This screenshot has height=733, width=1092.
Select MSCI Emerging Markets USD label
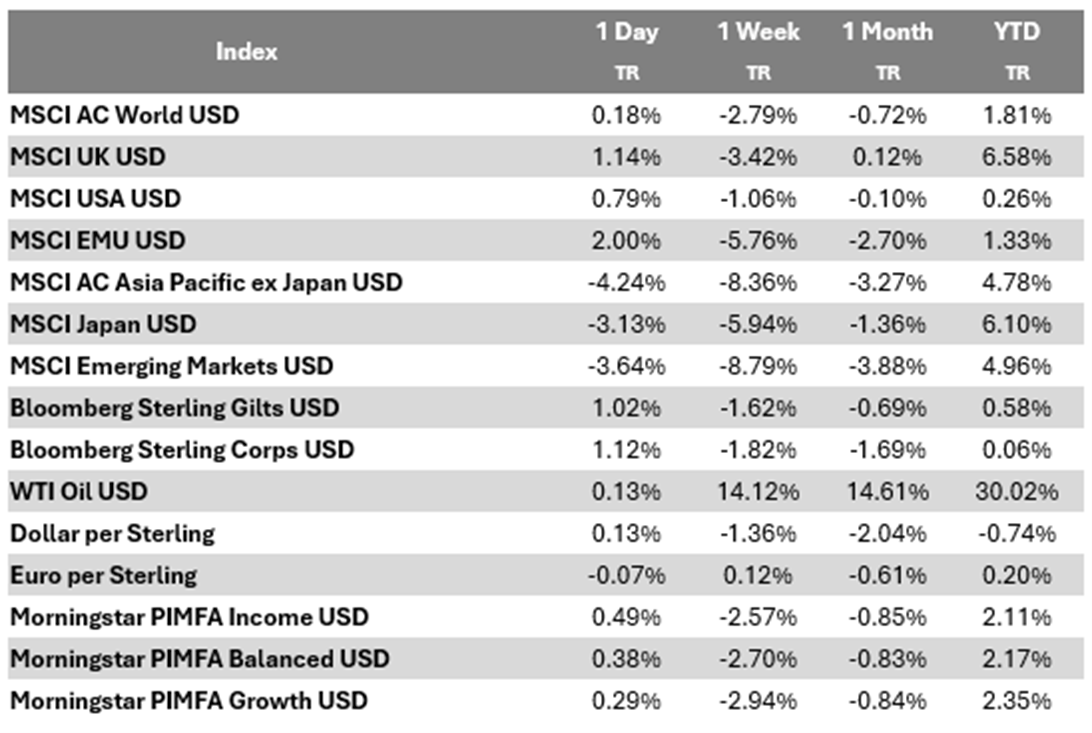tap(172, 367)
